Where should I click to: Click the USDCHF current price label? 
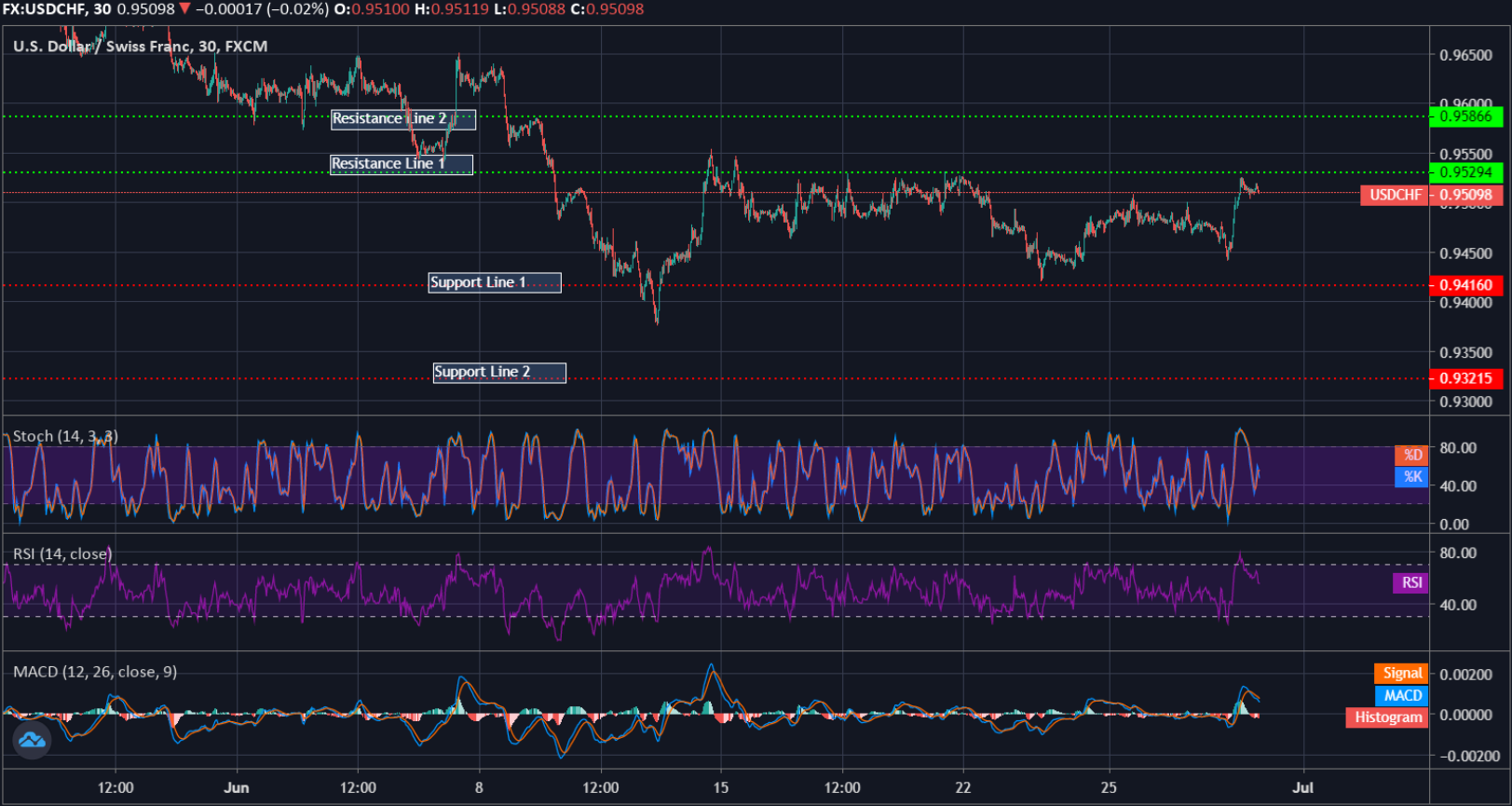pyautogui.click(x=1395, y=195)
